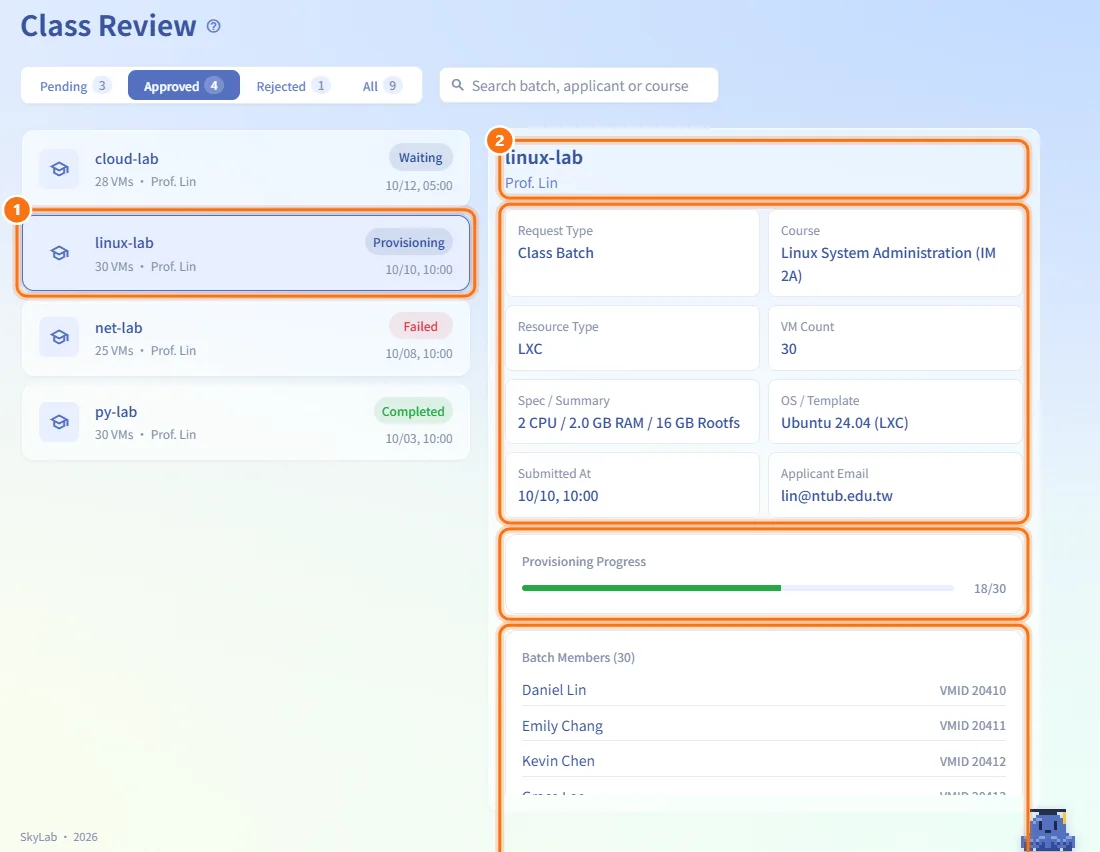Click the Linux System Administration course value

tap(888, 264)
